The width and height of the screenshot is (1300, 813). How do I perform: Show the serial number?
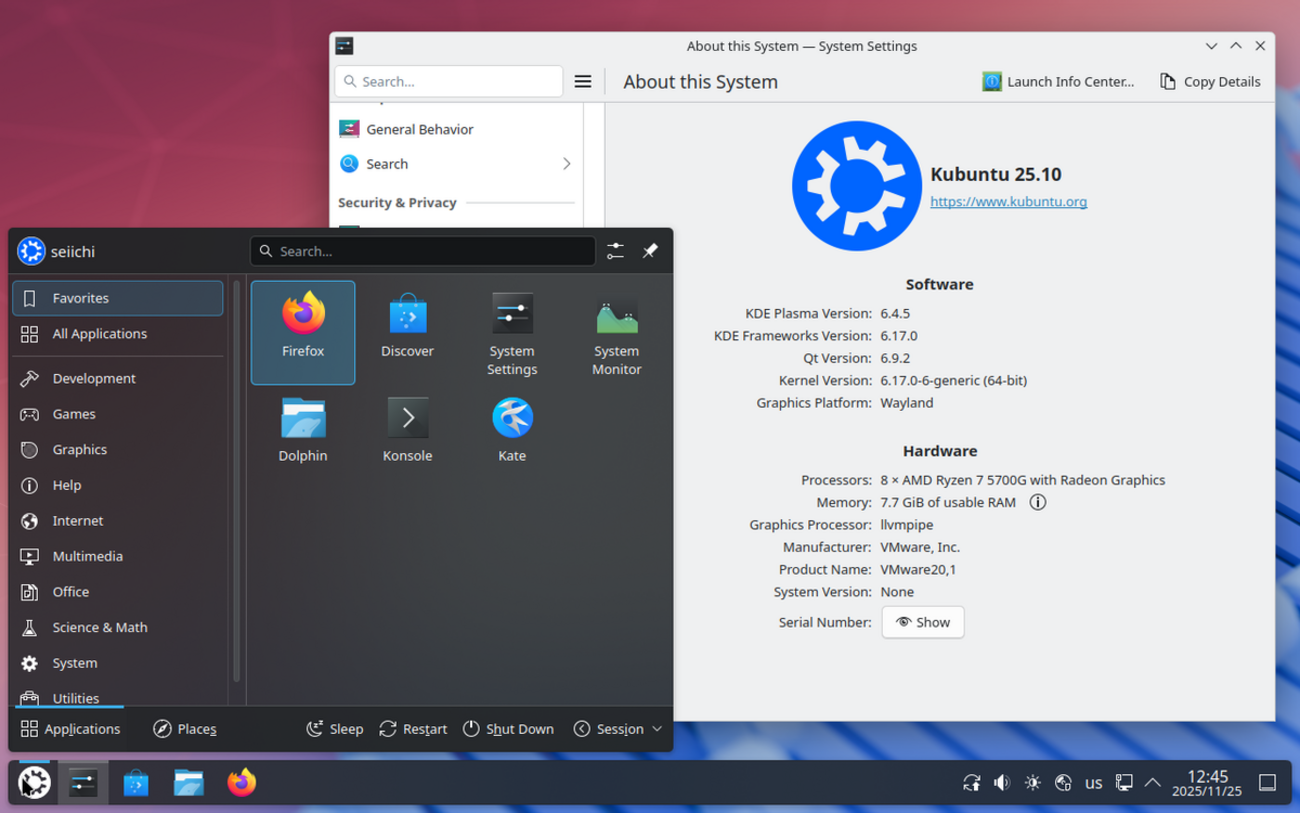[923, 622]
